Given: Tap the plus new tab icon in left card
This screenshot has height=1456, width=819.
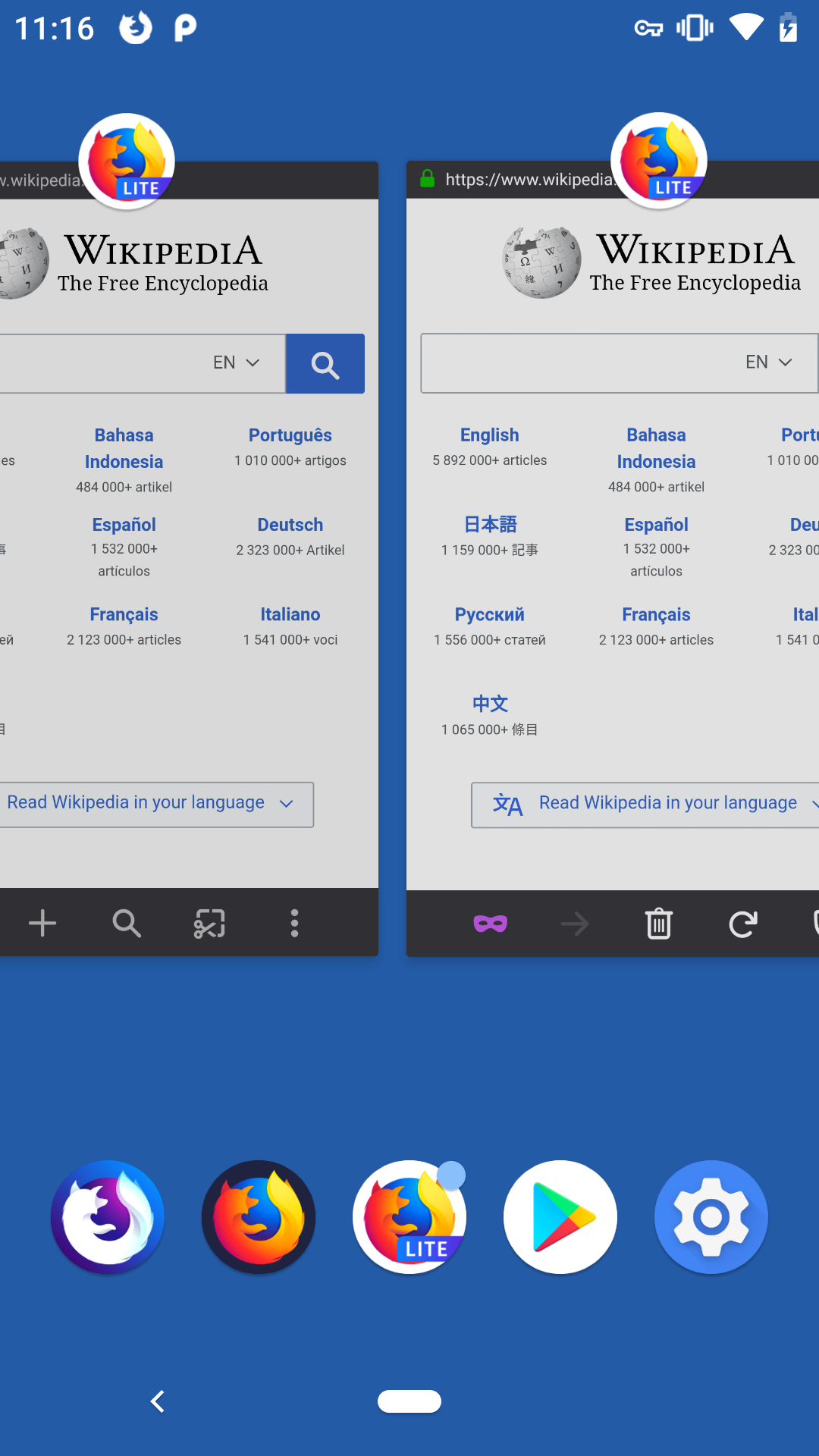Looking at the screenshot, I should (x=42, y=923).
